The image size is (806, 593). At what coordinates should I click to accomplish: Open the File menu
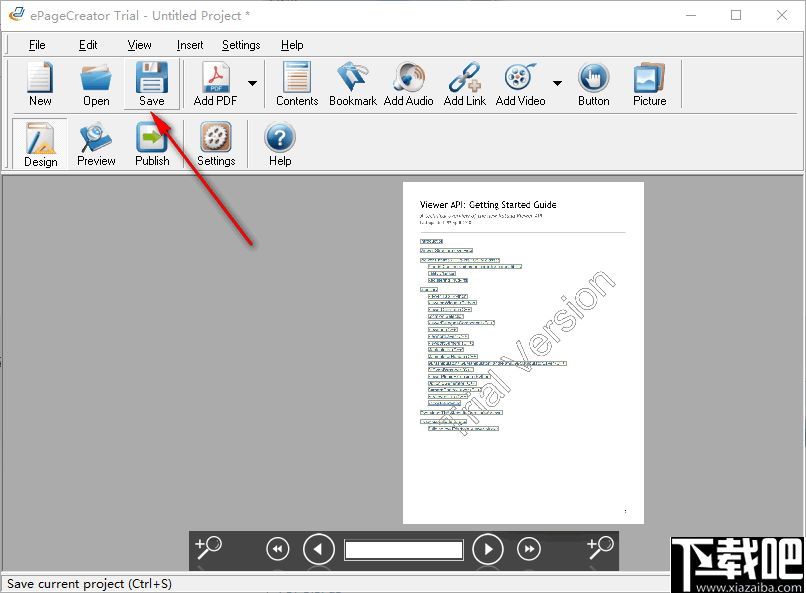[x=37, y=45]
